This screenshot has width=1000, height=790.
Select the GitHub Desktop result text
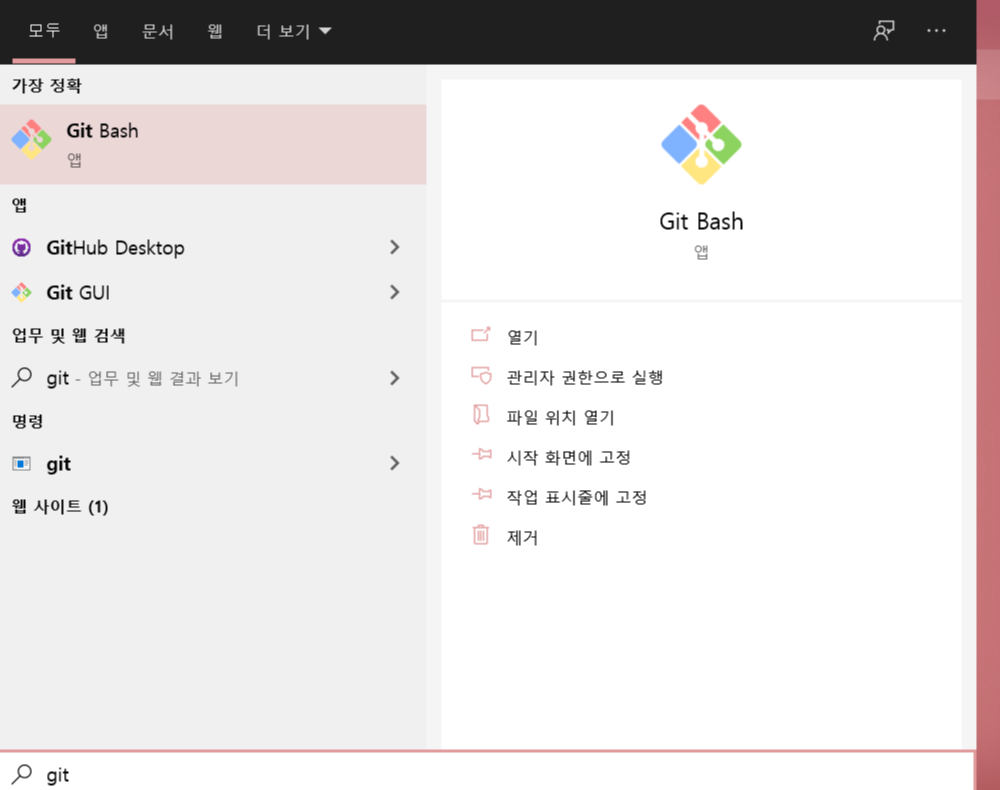coord(115,247)
